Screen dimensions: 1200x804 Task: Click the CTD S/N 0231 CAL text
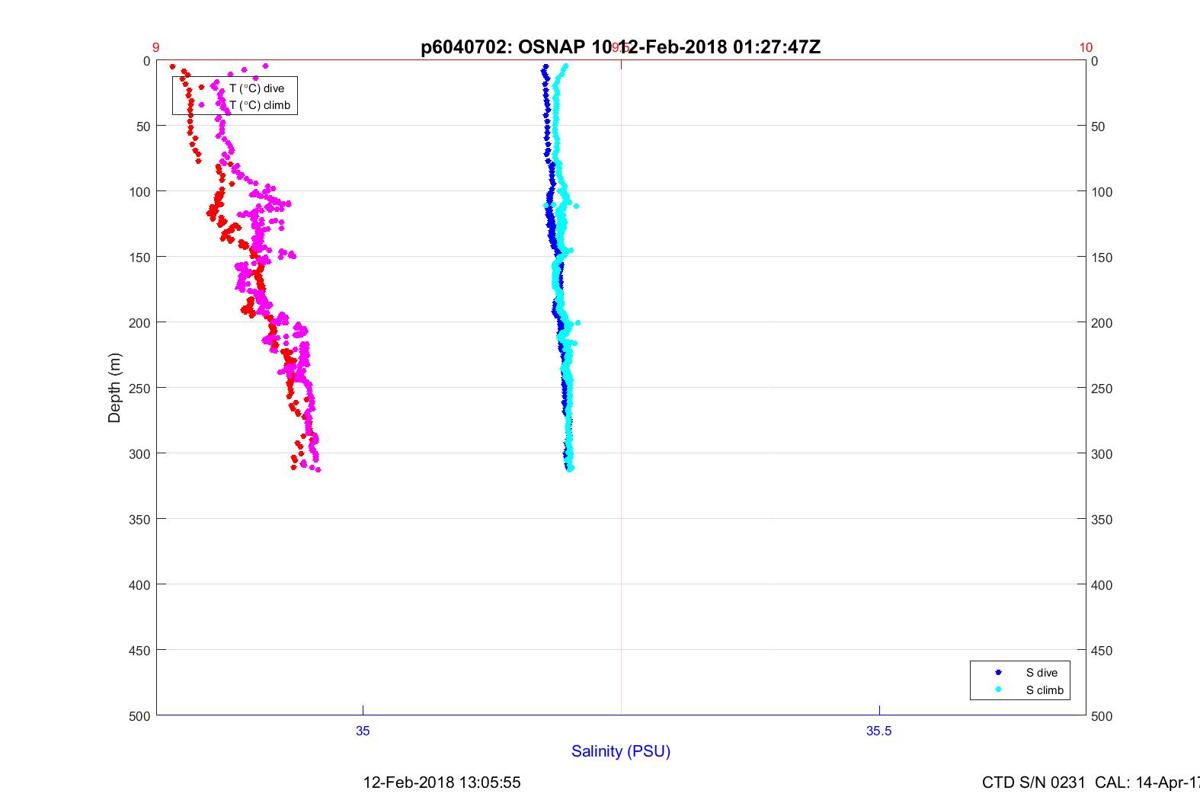(x=1091, y=782)
